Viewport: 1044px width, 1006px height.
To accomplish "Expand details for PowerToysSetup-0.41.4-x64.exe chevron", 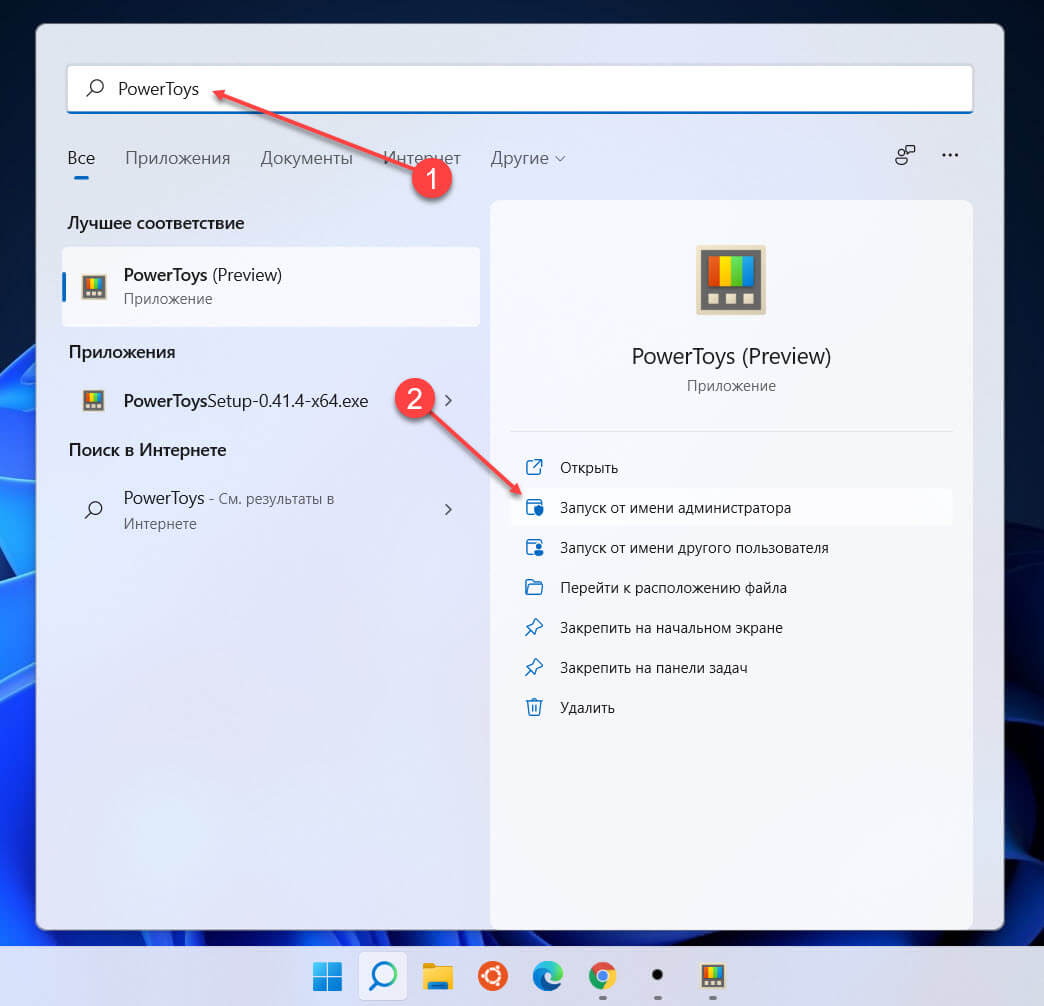I will tap(448, 401).
